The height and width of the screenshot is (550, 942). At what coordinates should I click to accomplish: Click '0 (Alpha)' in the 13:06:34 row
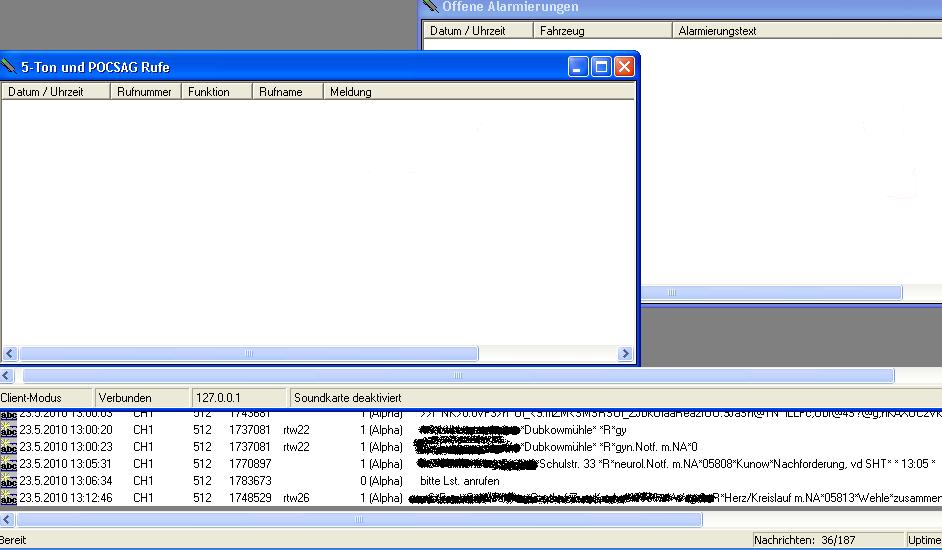click(381, 481)
